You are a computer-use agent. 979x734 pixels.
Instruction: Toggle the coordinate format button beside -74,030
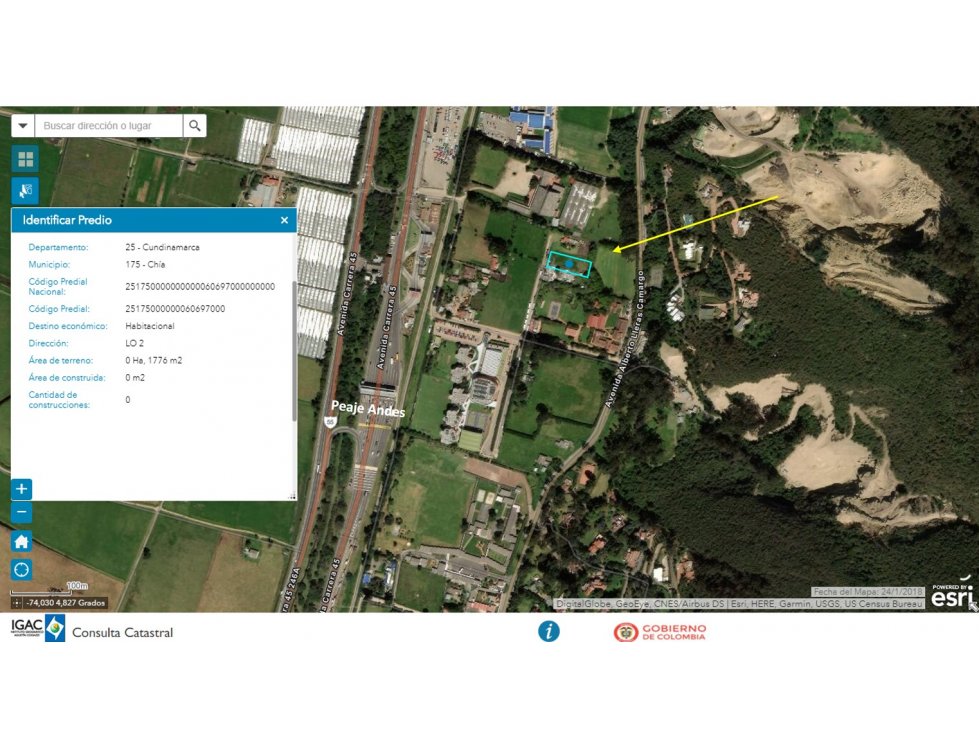(x=17, y=603)
